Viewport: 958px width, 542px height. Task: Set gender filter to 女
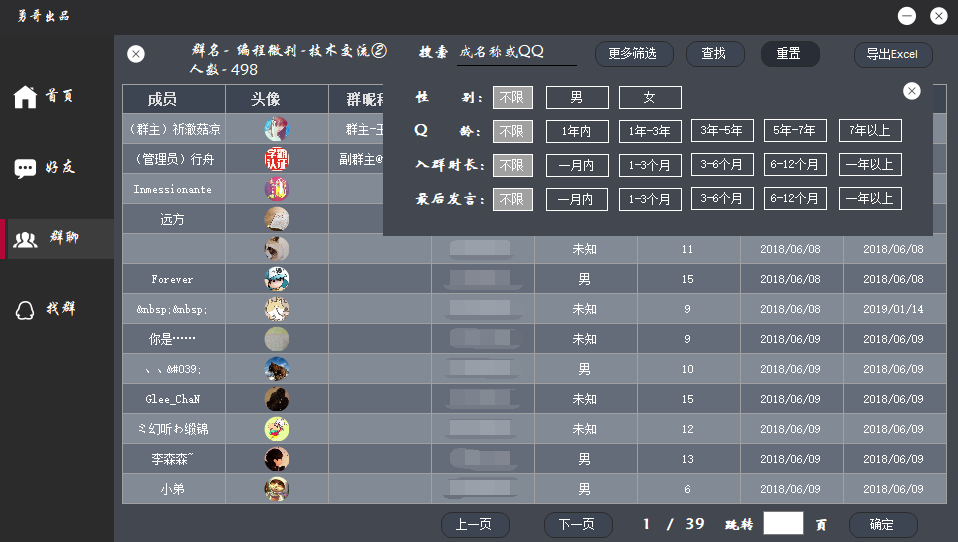pyautogui.click(x=650, y=97)
